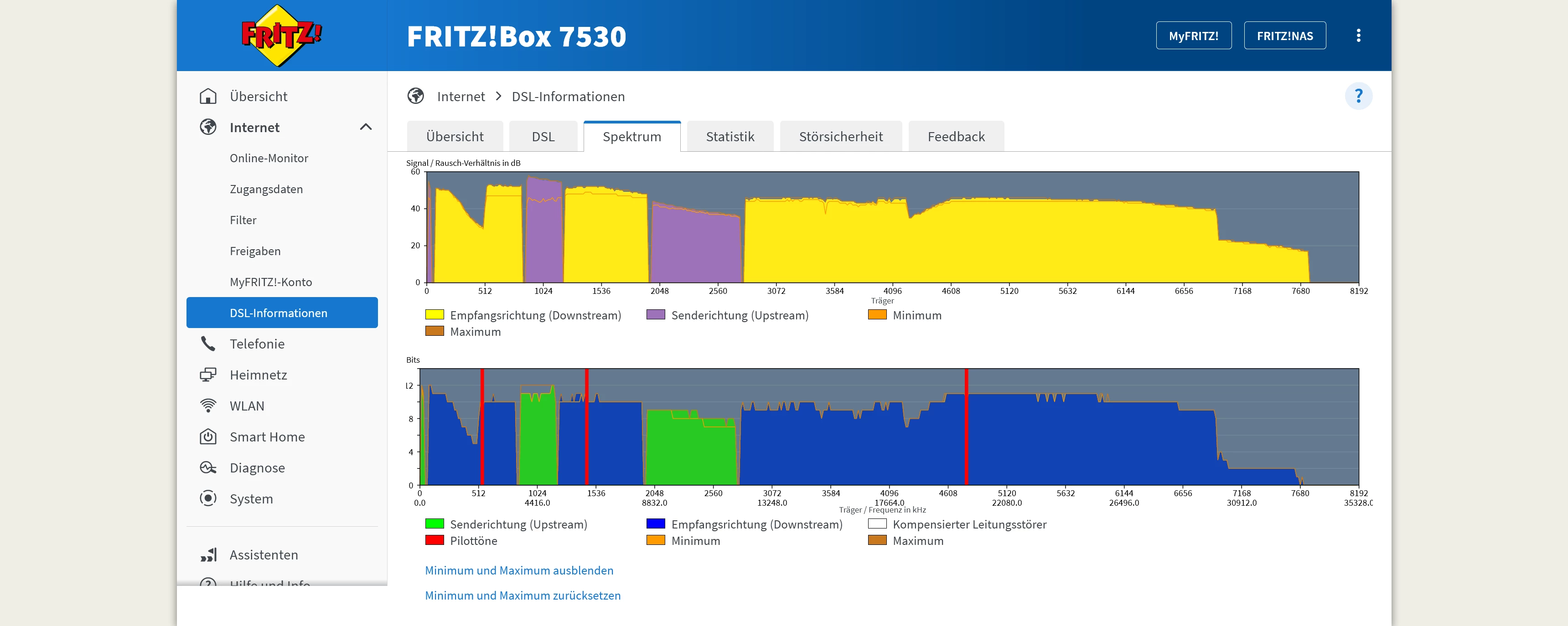Click the System icon in sidebar
This screenshot has height=626, width=1568.
[x=208, y=499]
